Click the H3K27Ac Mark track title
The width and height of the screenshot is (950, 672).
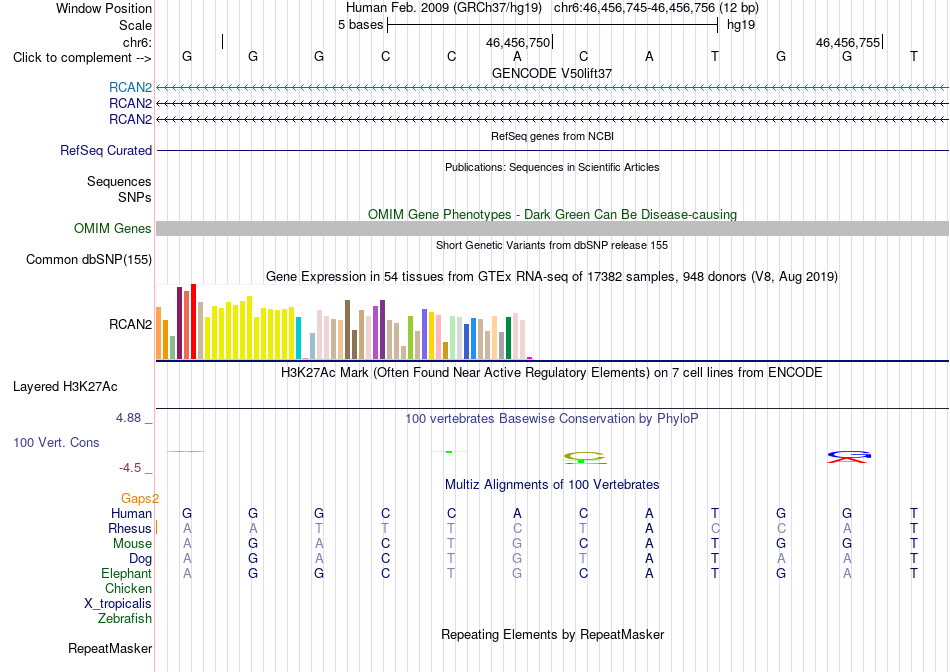point(552,373)
